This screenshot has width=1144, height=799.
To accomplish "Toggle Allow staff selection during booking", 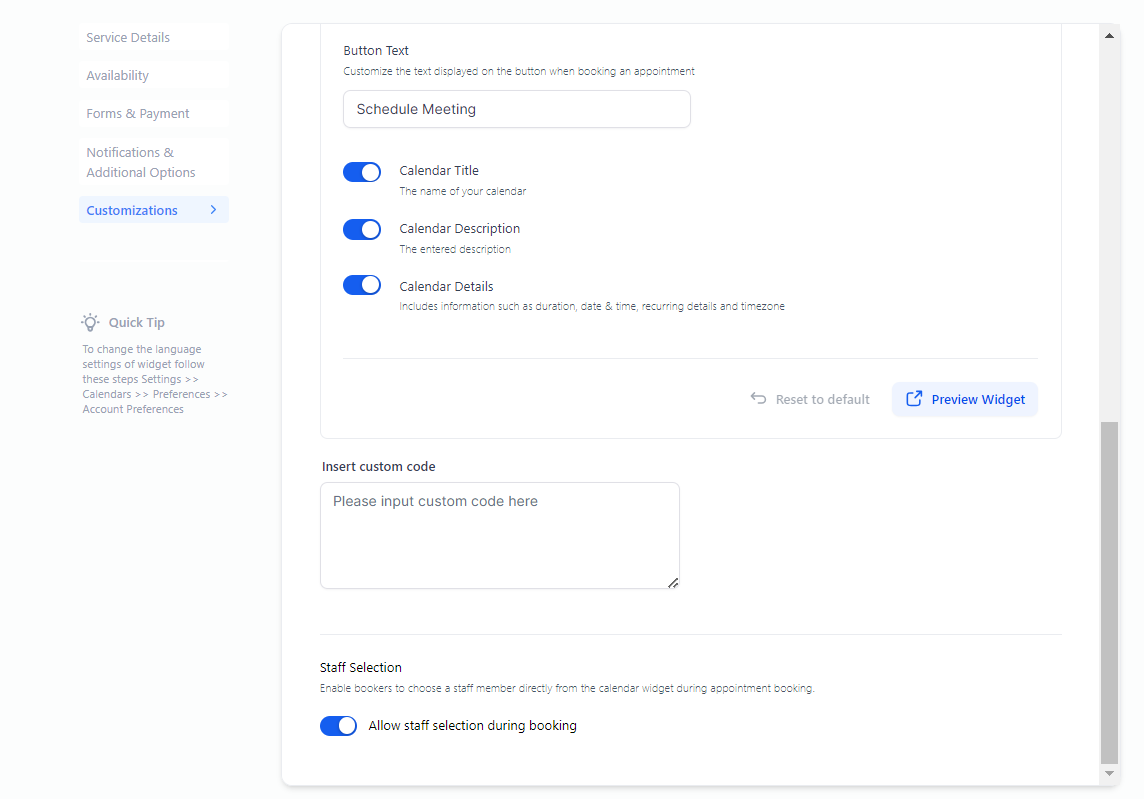I will [339, 726].
